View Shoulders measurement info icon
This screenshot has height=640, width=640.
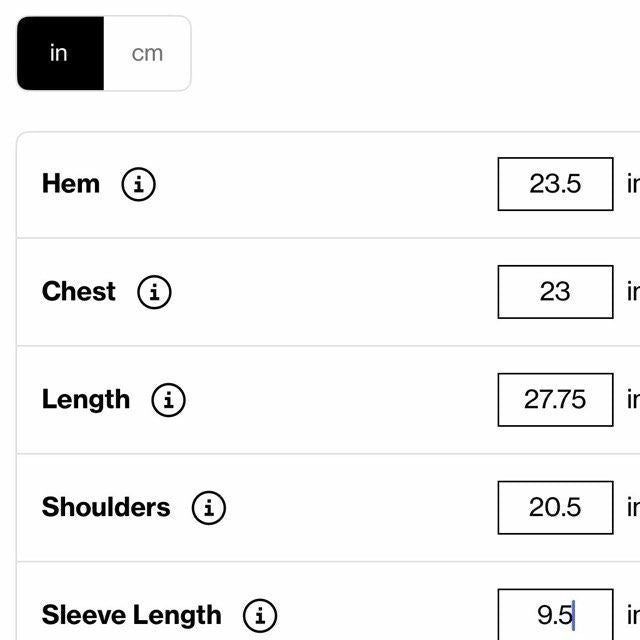tap(208, 508)
